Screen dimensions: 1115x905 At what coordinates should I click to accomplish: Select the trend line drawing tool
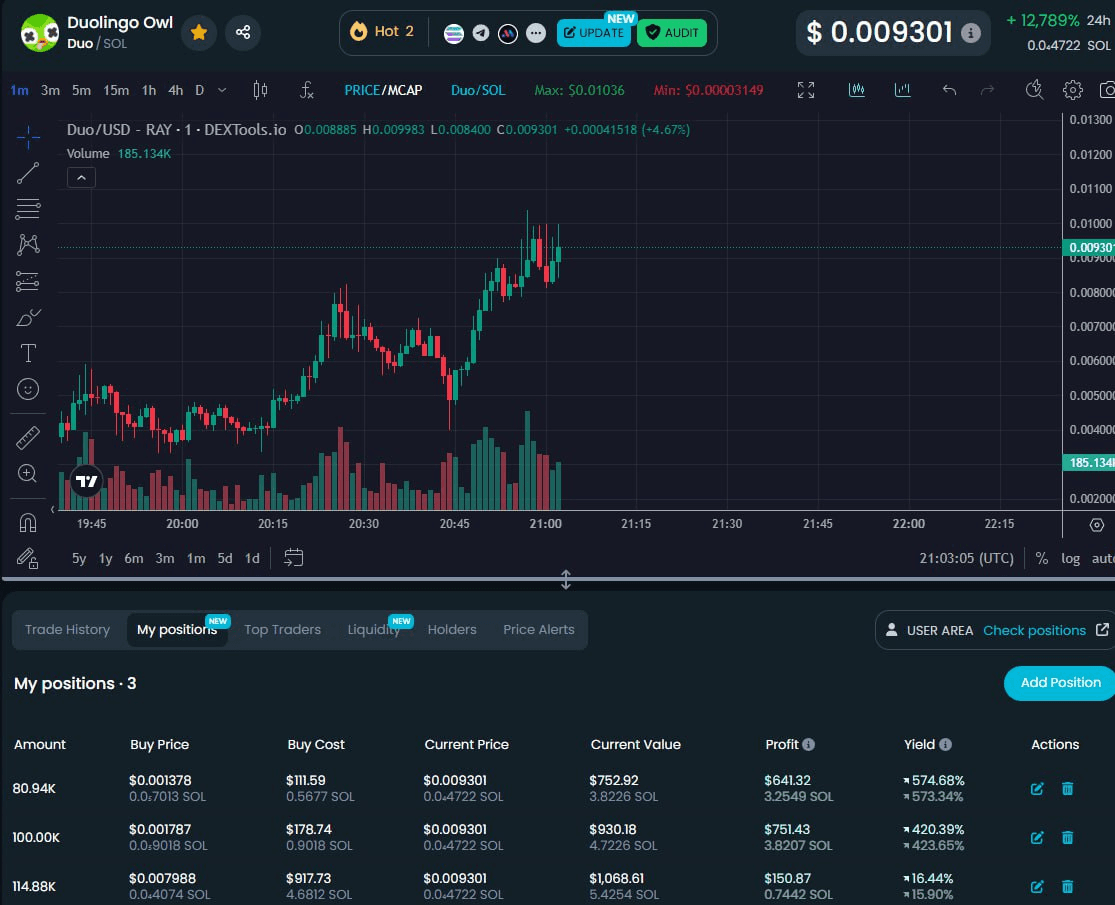(28, 173)
